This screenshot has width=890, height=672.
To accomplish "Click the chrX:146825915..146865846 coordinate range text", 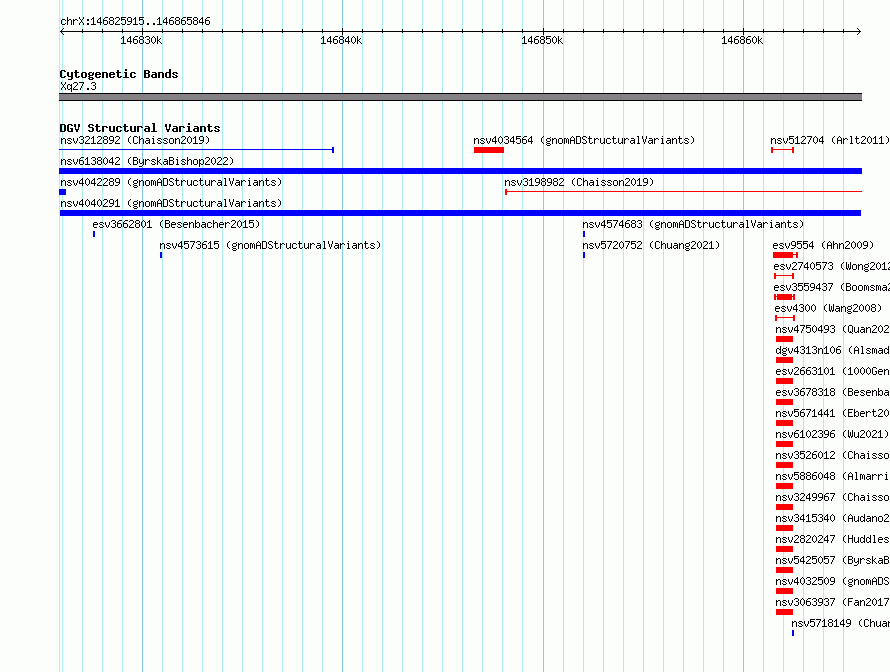I will [135, 21].
